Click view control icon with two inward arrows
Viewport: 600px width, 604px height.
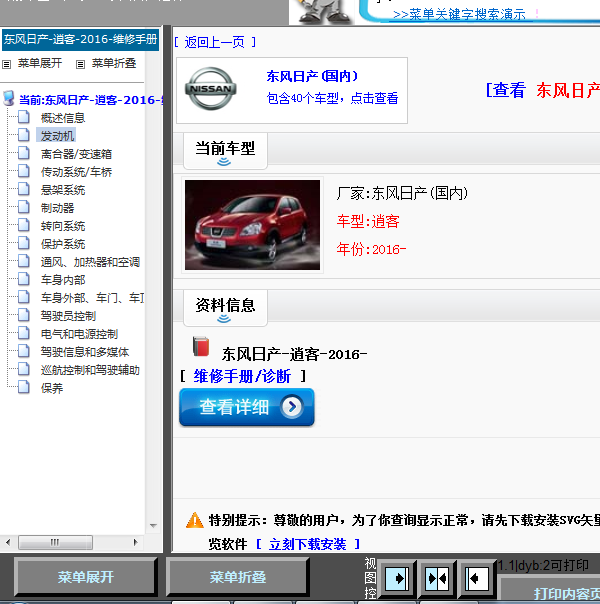pos(437,578)
